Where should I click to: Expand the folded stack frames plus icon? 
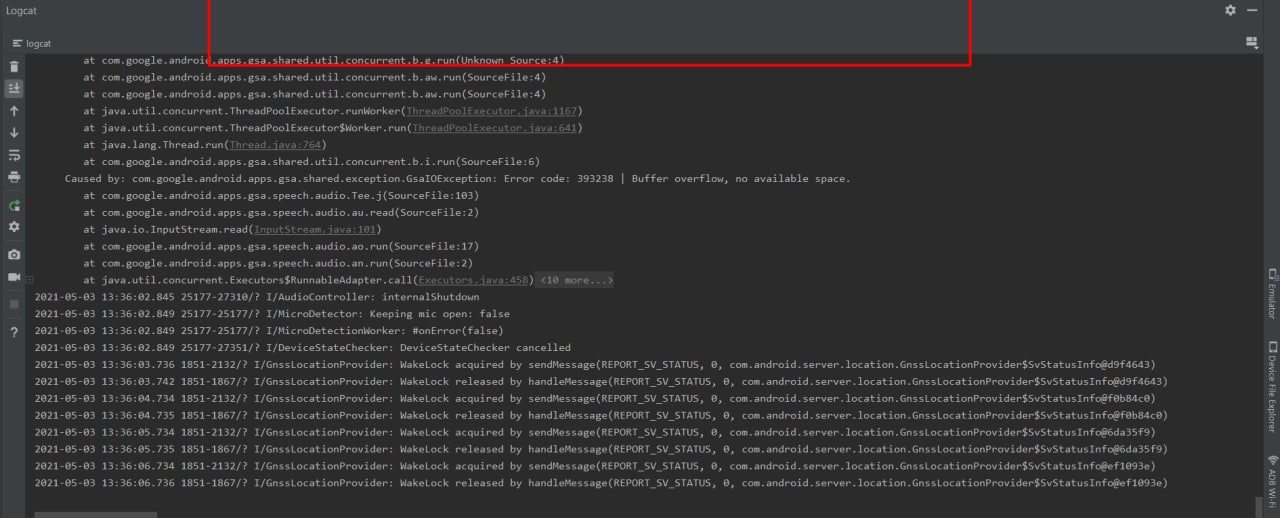click(x=29, y=281)
